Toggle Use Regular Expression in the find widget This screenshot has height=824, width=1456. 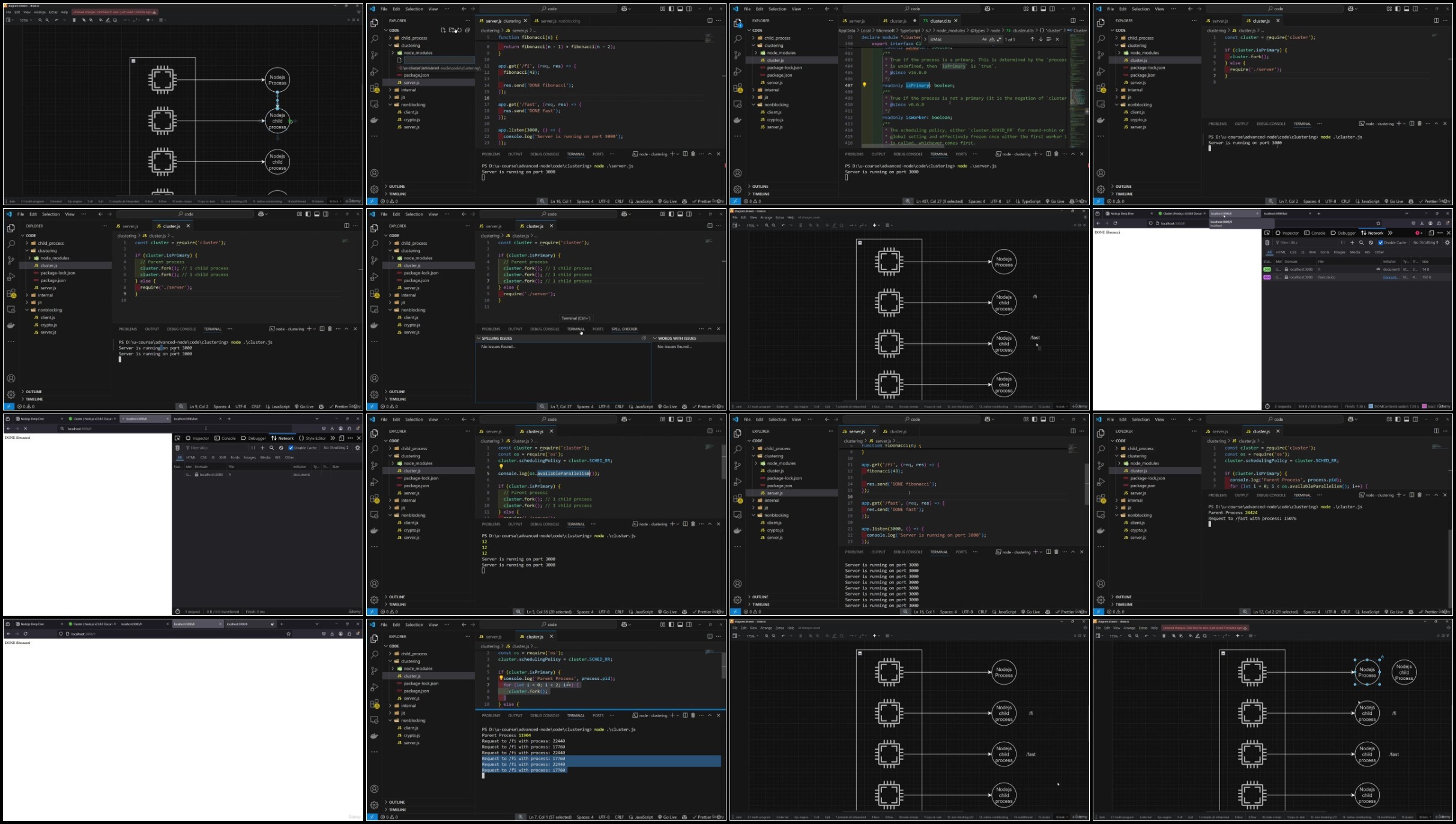coord(999,40)
